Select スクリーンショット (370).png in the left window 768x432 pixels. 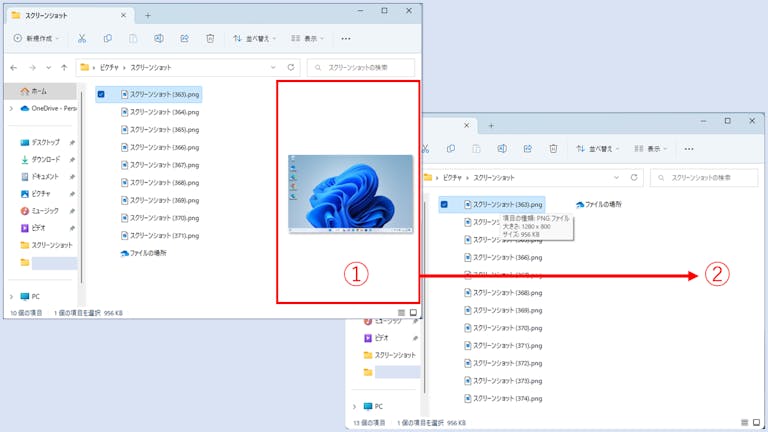coord(160,218)
